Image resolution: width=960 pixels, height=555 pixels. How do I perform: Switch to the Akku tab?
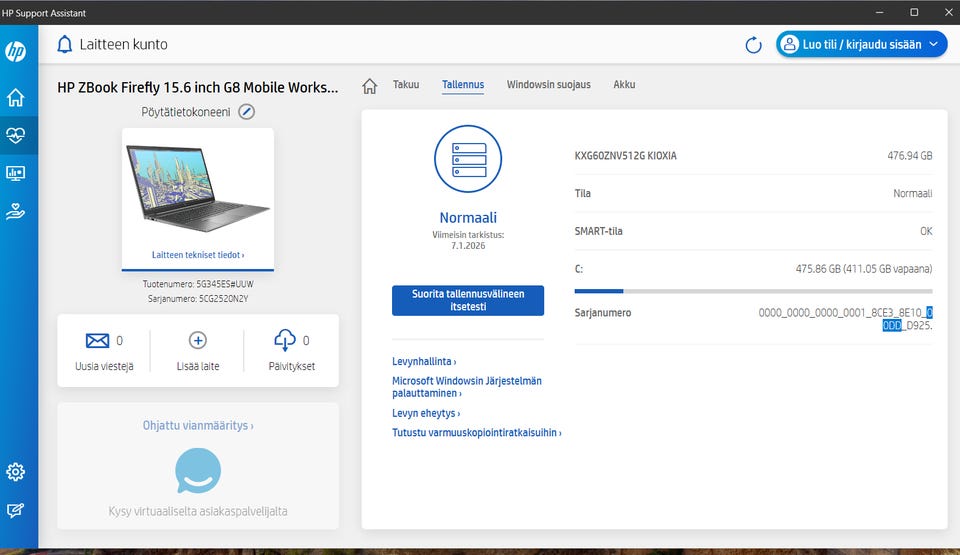[x=624, y=85]
